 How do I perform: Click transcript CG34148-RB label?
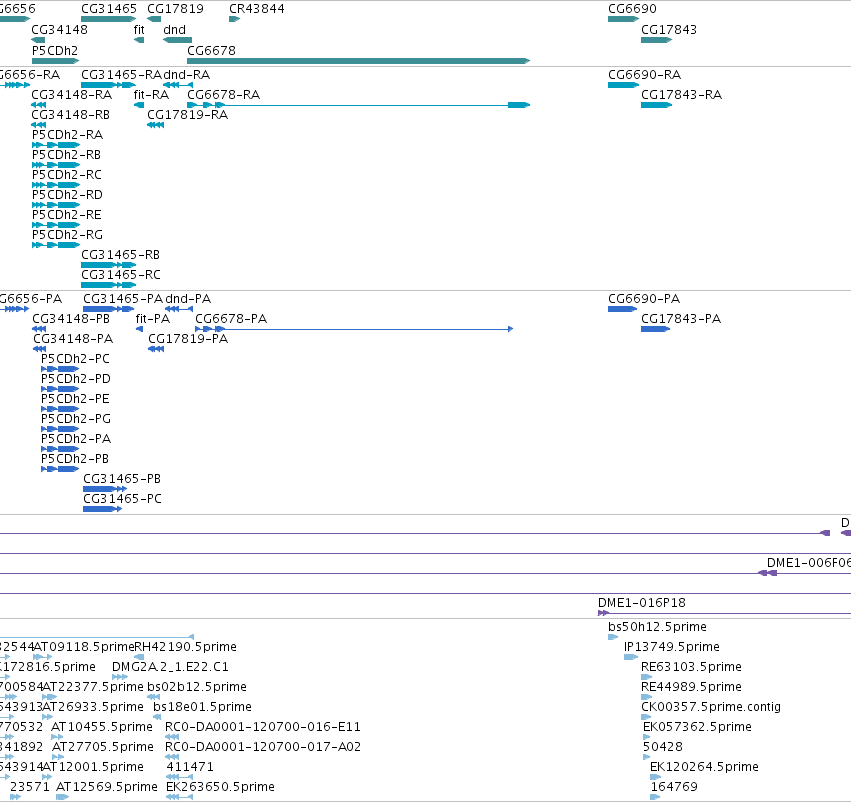(71, 115)
